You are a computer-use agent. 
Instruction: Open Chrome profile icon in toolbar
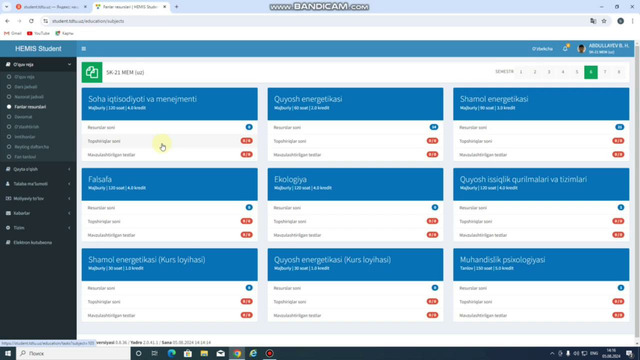click(620, 21)
